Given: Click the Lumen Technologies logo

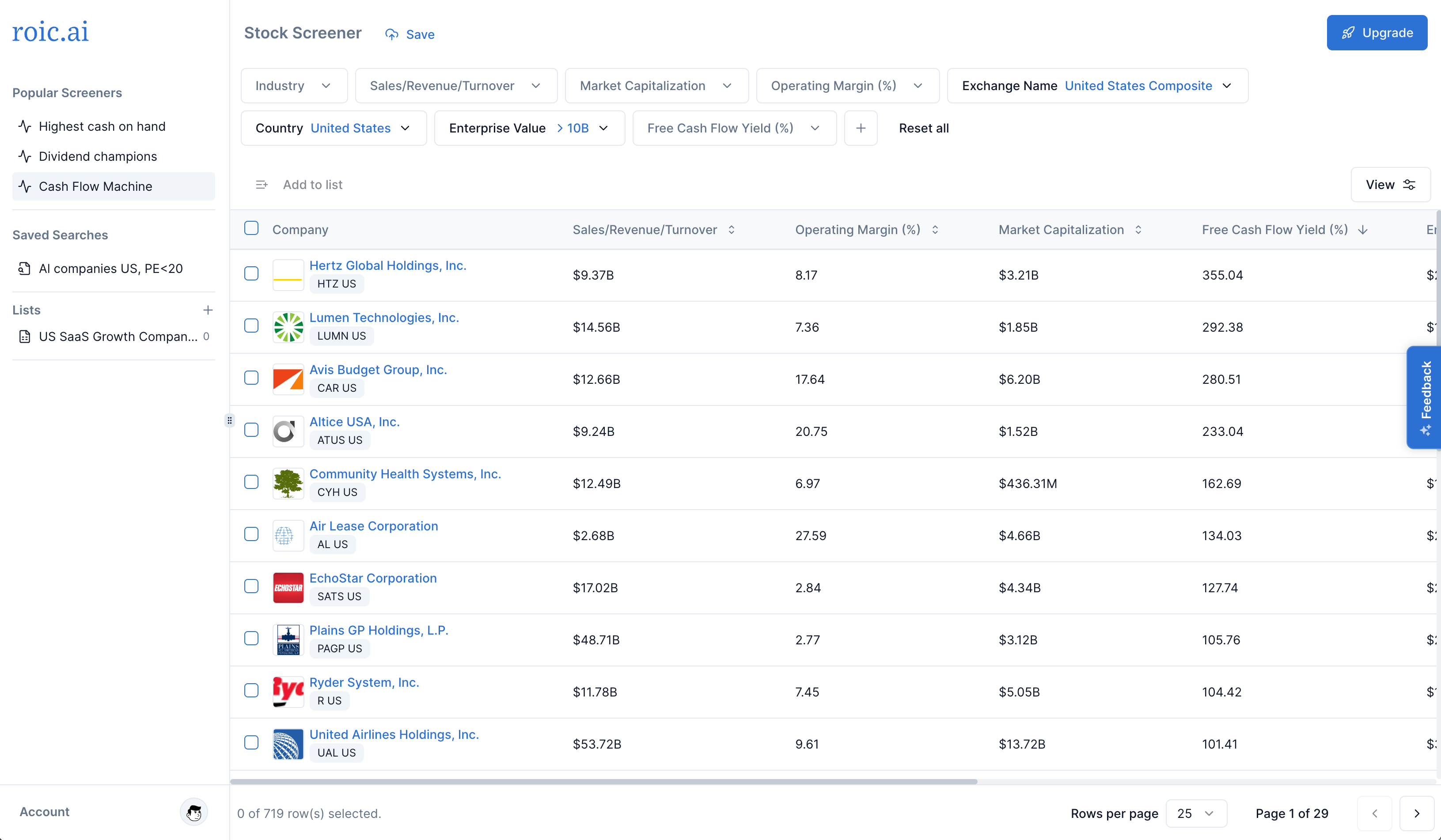Looking at the screenshot, I should click(x=288, y=327).
